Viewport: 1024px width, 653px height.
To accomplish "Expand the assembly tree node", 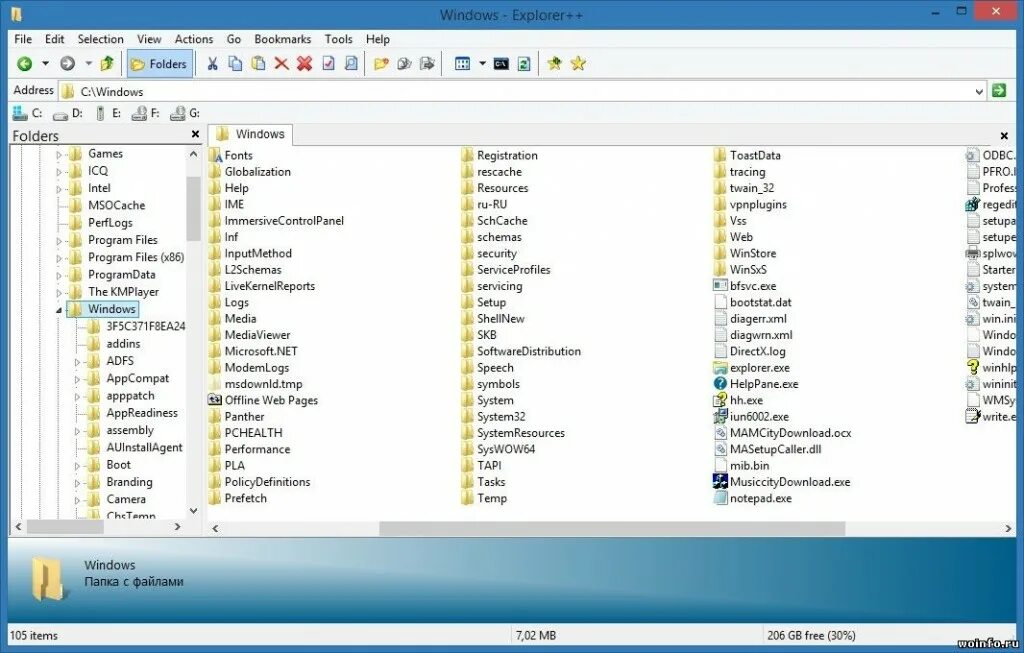I will pos(77,430).
